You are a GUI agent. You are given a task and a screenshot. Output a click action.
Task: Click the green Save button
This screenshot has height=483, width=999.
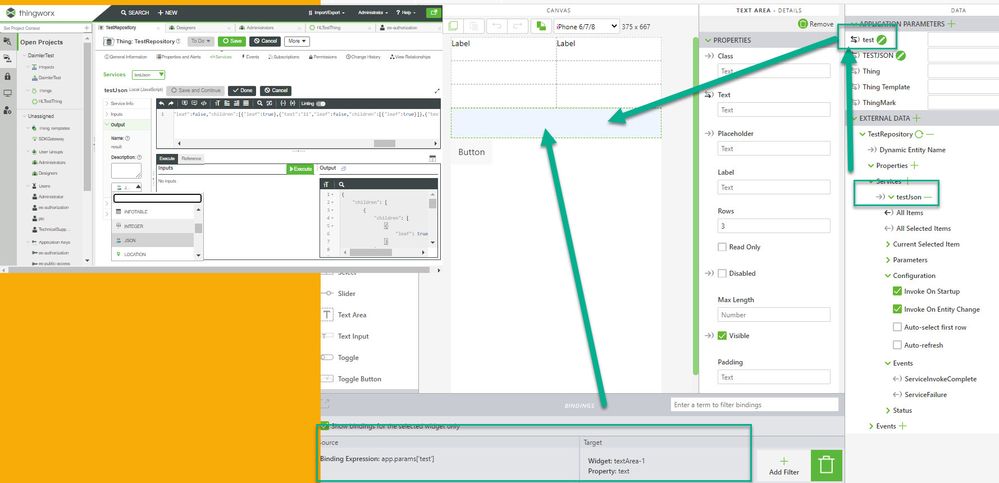tap(232, 41)
